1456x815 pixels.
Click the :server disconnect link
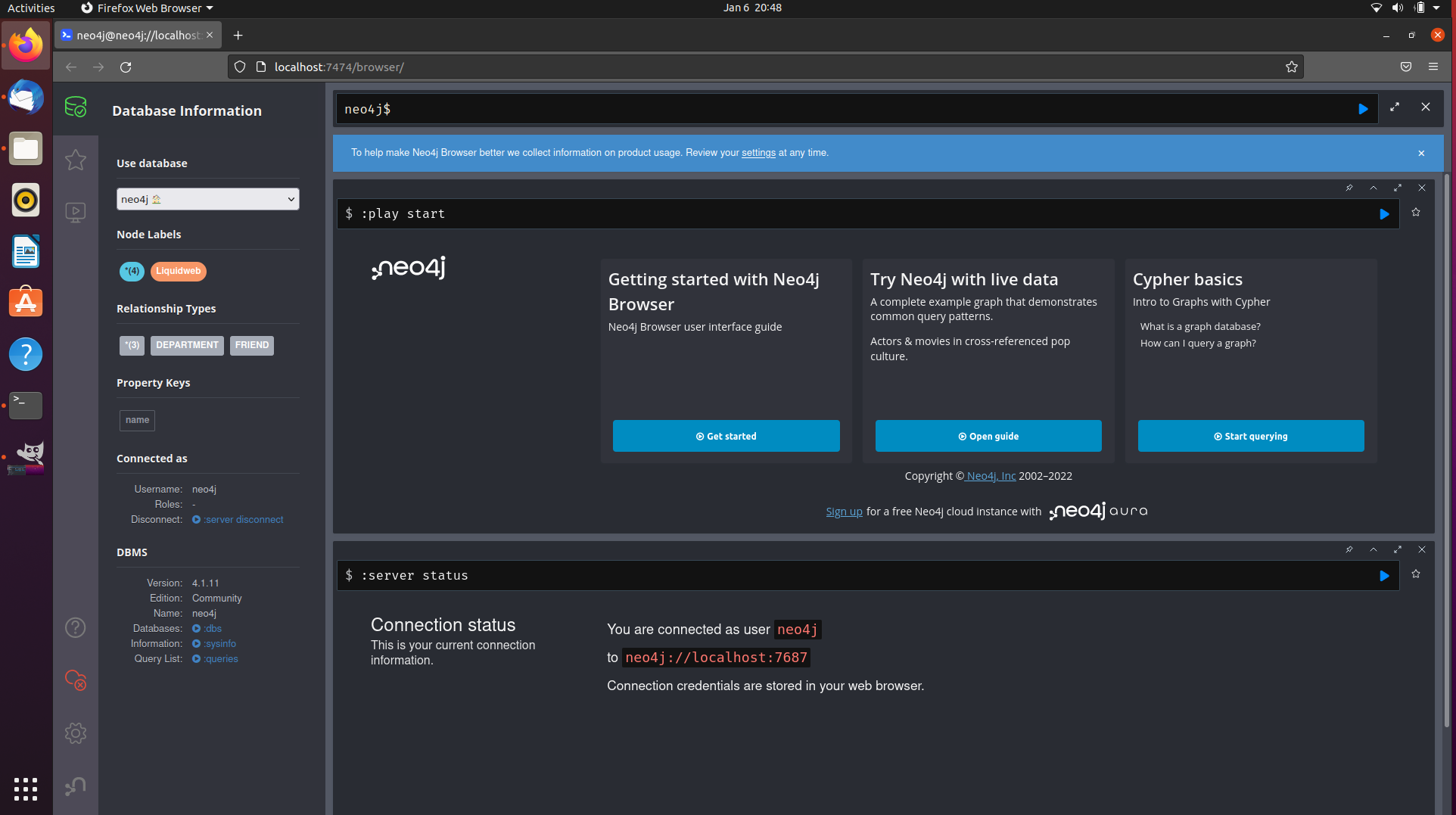coord(238,519)
